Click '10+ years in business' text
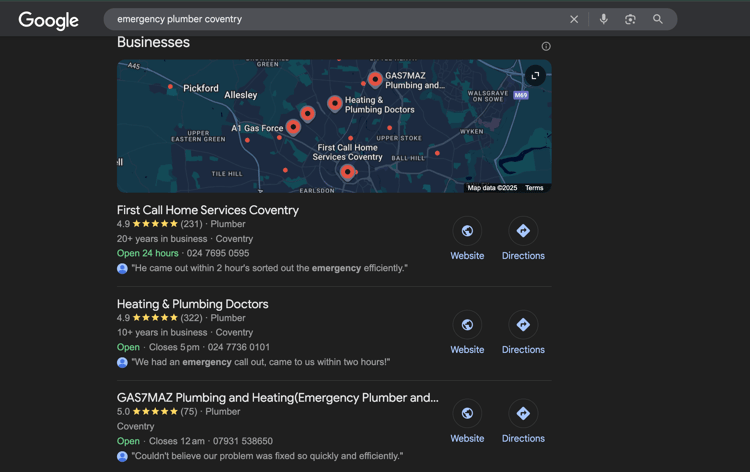The height and width of the screenshot is (472, 750). pyautogui.click(x=162, y=332)
